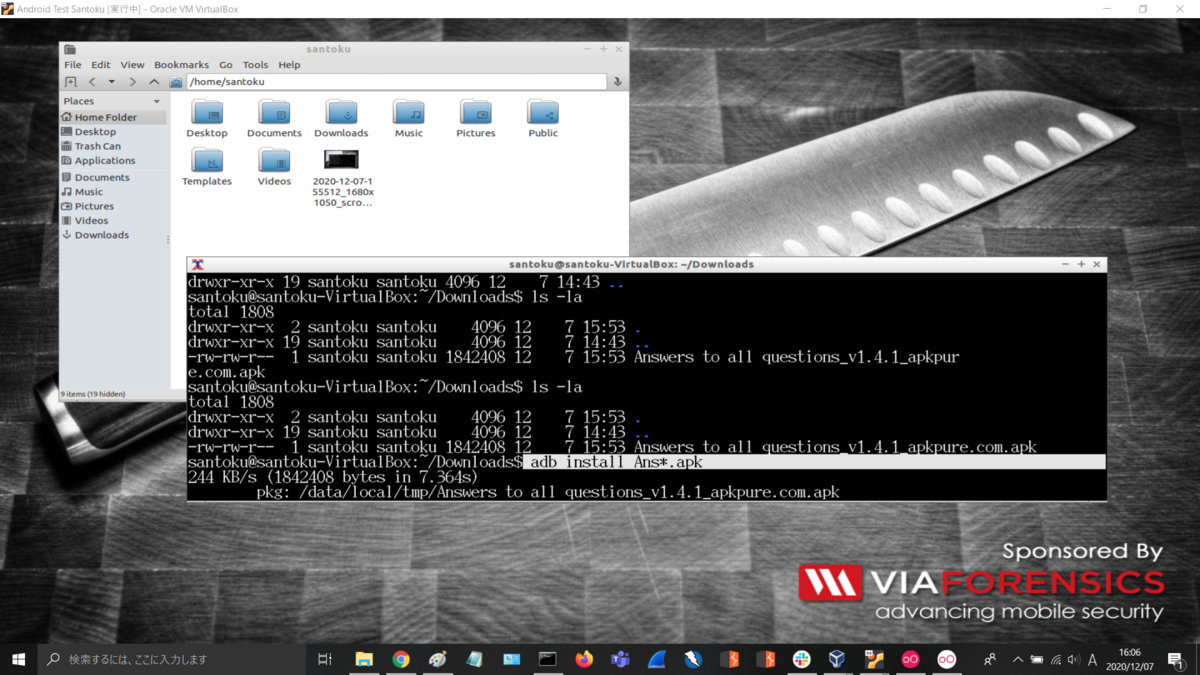Open the File menu in file manager
The image size is (1200, 675).
point(73,65)
